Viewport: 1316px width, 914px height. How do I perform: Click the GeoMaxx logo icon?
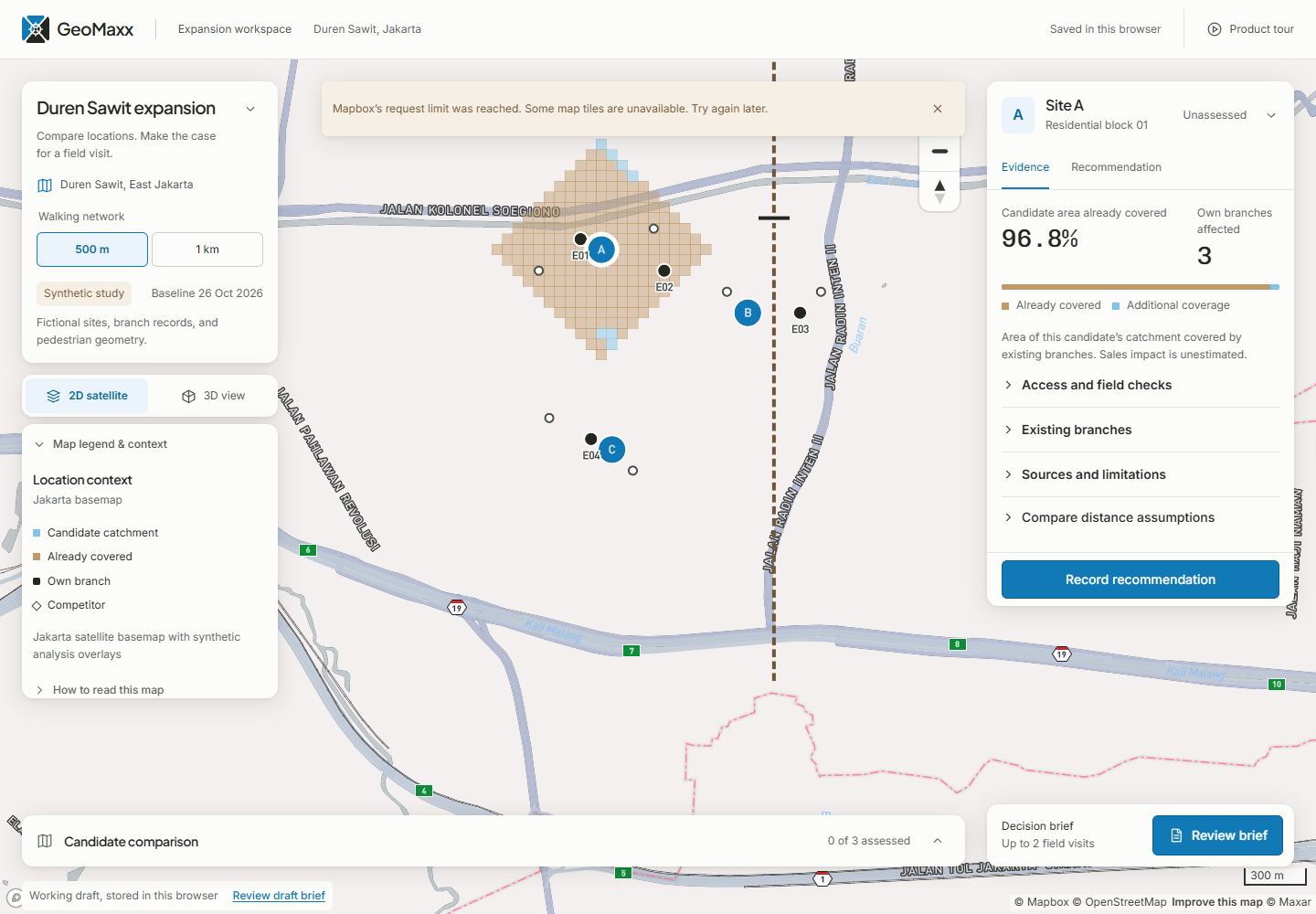pyautogui.click(x=36, y=29)
